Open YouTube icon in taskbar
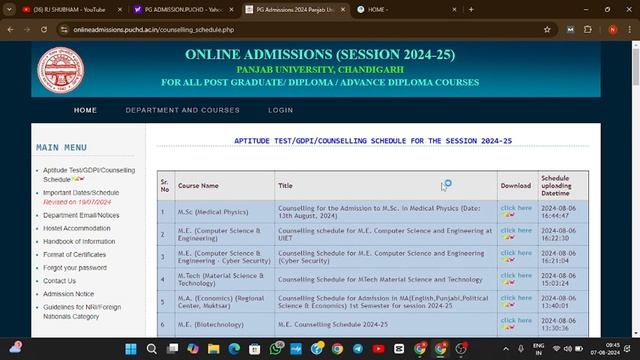The height and width of the screenshot is (360, 640). [378, 349]
